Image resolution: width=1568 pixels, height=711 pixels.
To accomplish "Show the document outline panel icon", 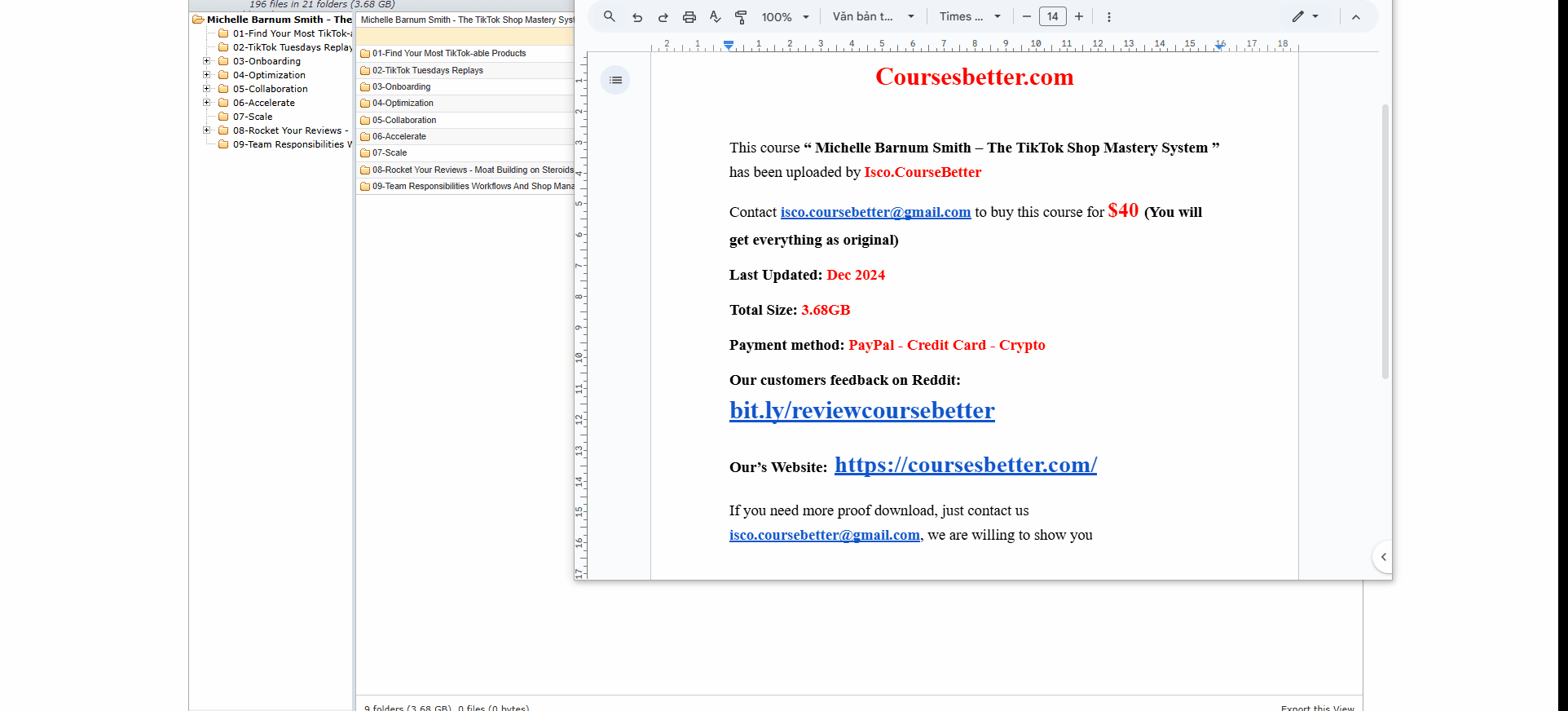I will [615, 80].
